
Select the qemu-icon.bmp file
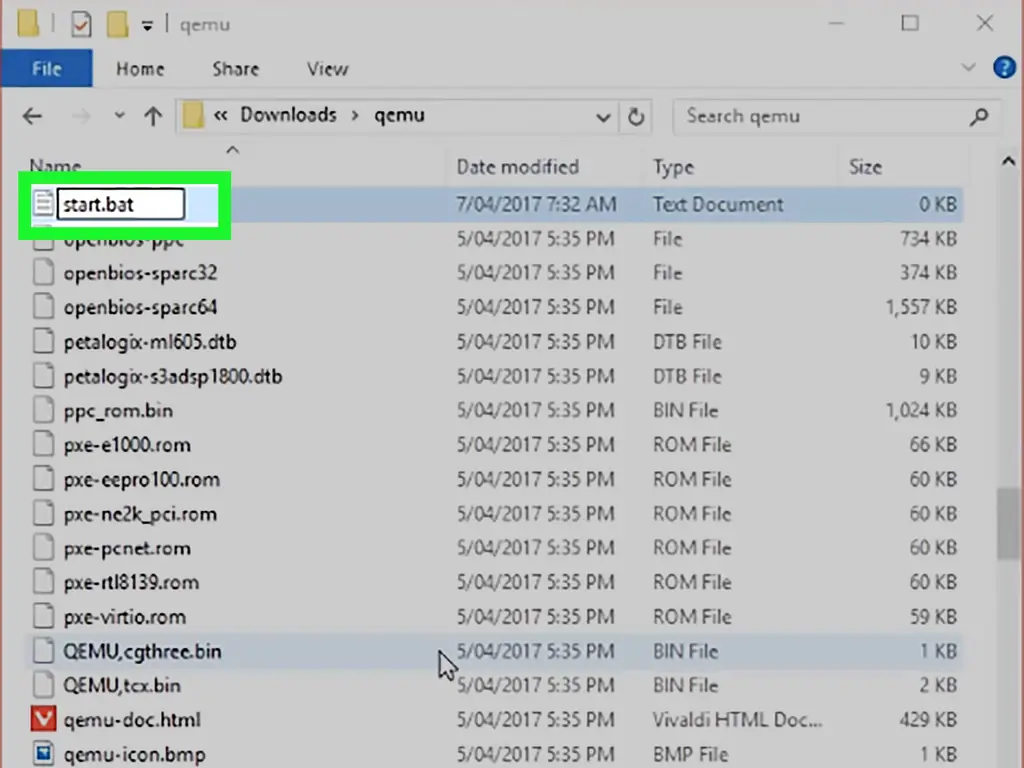134,755
